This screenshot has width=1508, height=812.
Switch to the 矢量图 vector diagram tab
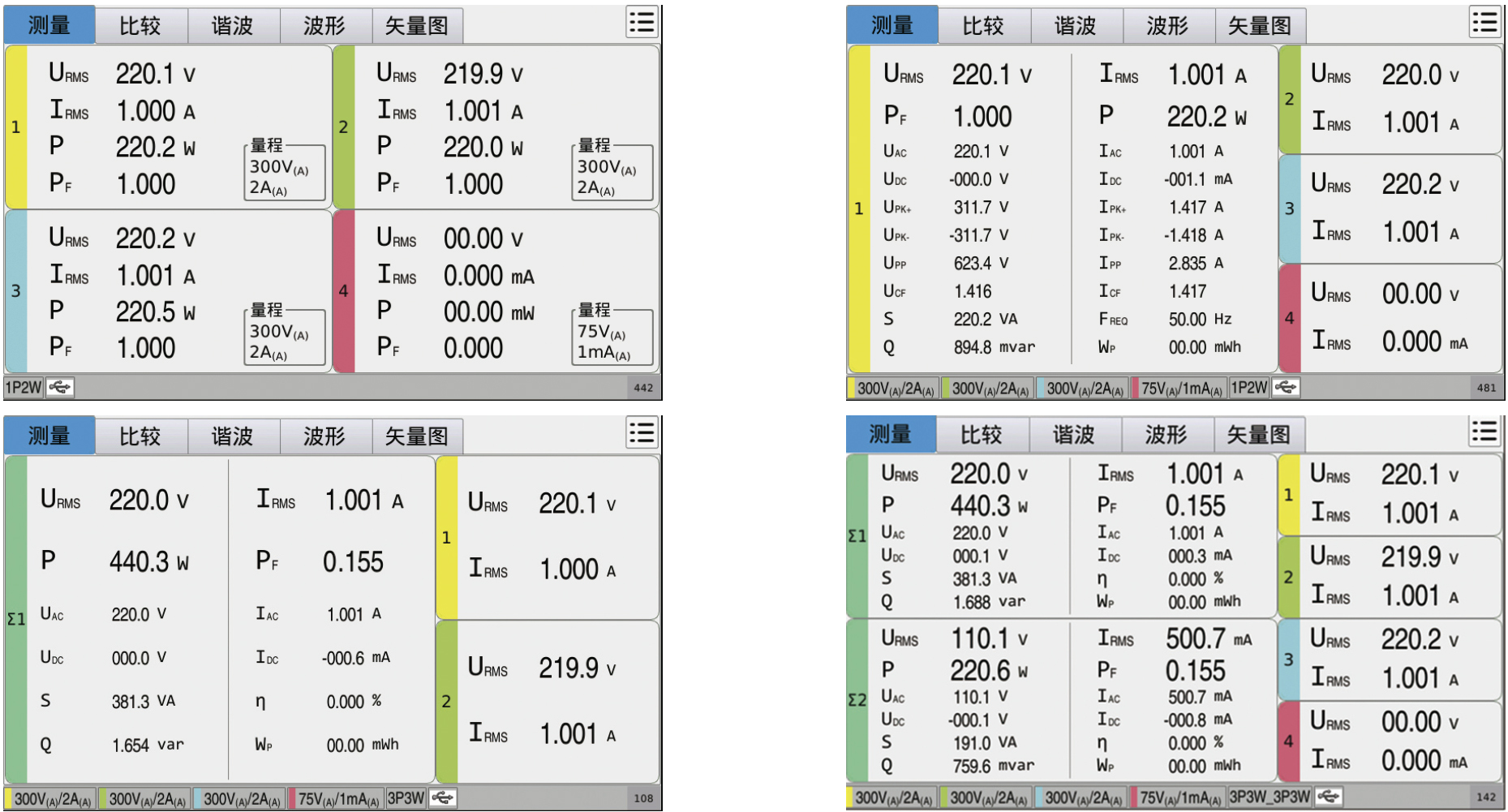418,25
